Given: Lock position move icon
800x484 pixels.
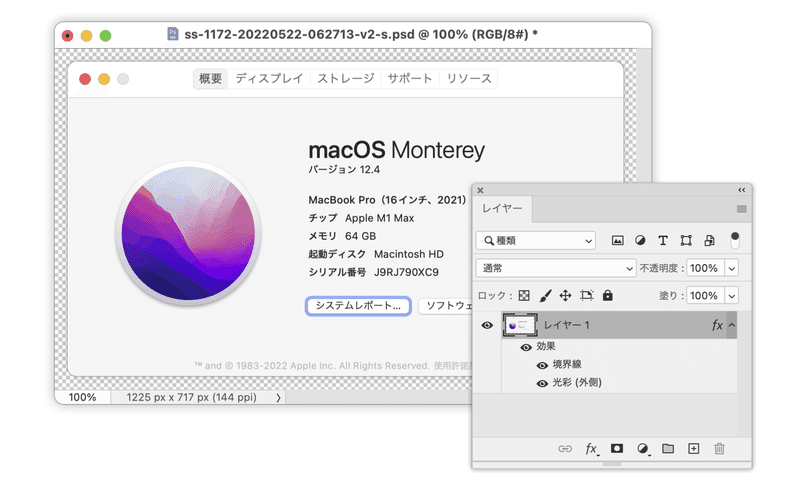Looking at the screenshot, I should pyautogui.click(x=565, y=295).
